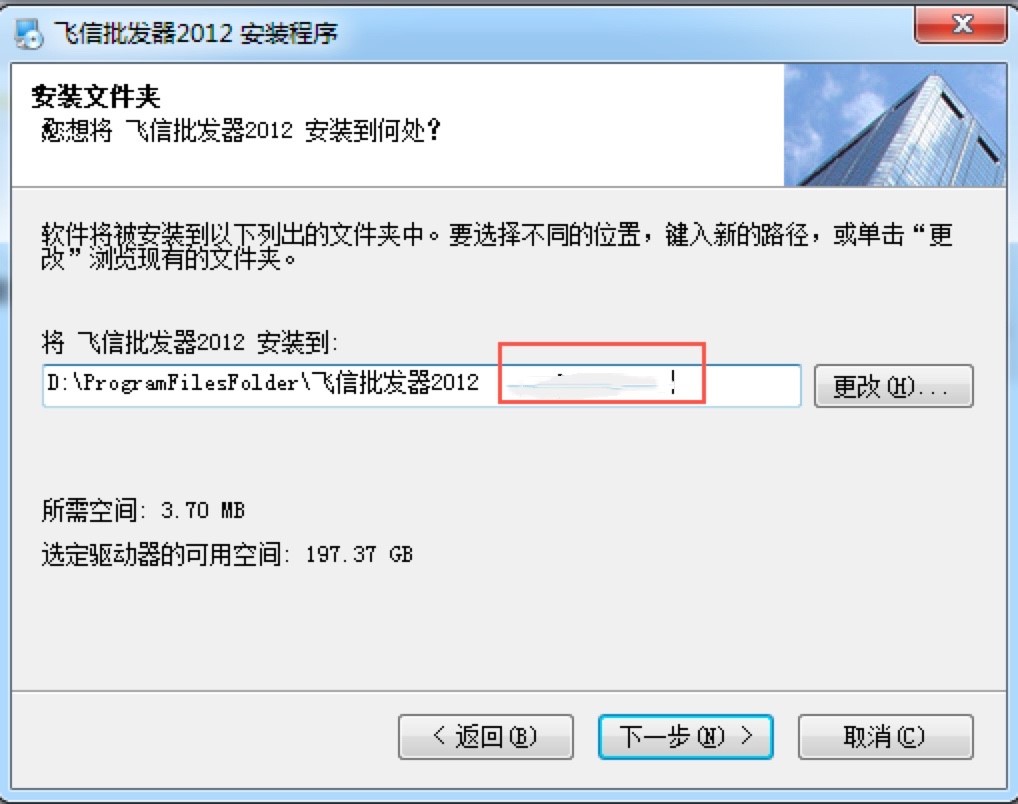Cancel setup with the 取消(C) button
The width and height of the screenshot is (1018, 804).
(886, 736)
